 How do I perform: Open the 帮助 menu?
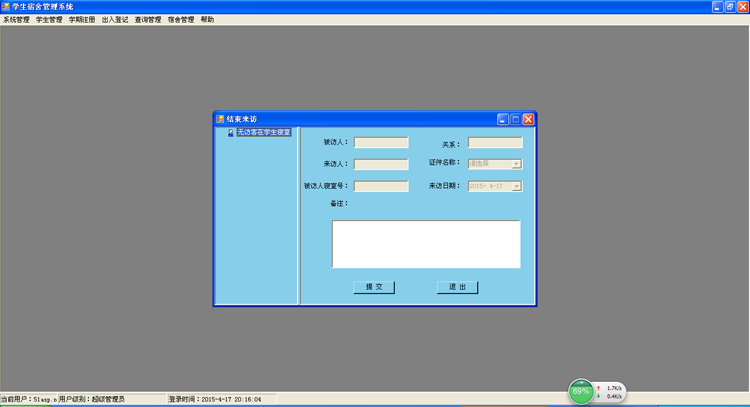coord(207,20)
